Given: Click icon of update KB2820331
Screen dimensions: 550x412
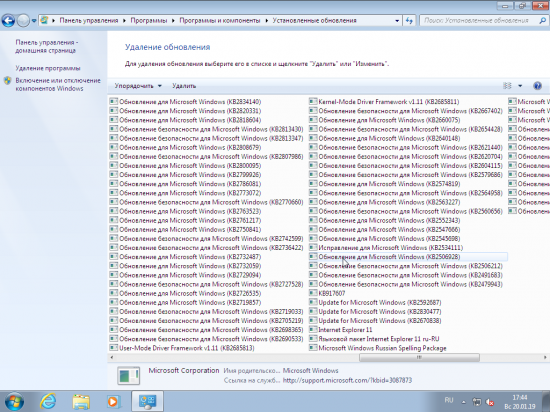Looking at the screenshot, I should pyautogui.click(x=113, y=111).
